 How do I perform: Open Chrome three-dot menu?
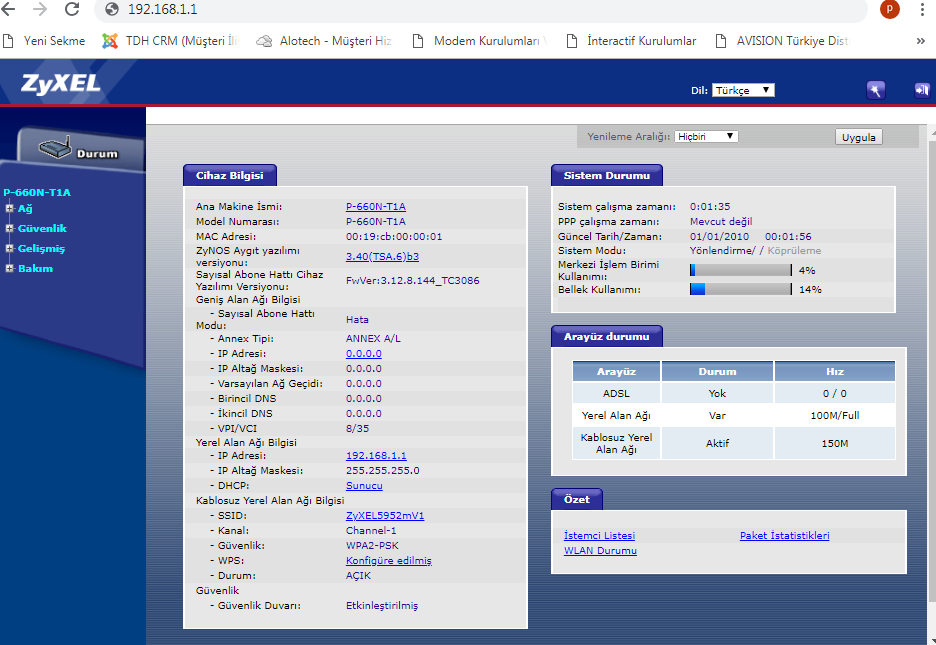pyautogui.click(x=922, y=9)
